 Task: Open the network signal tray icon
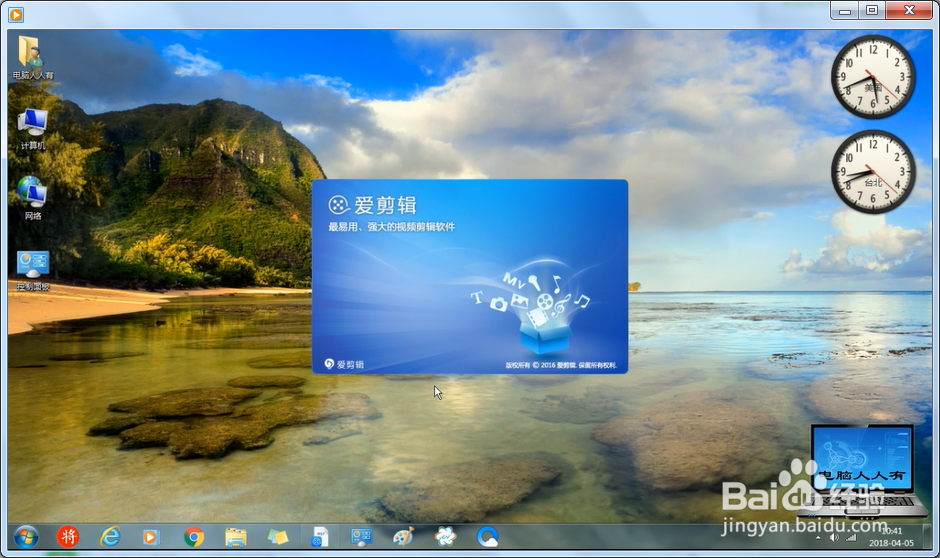click(x=851, y=537)
